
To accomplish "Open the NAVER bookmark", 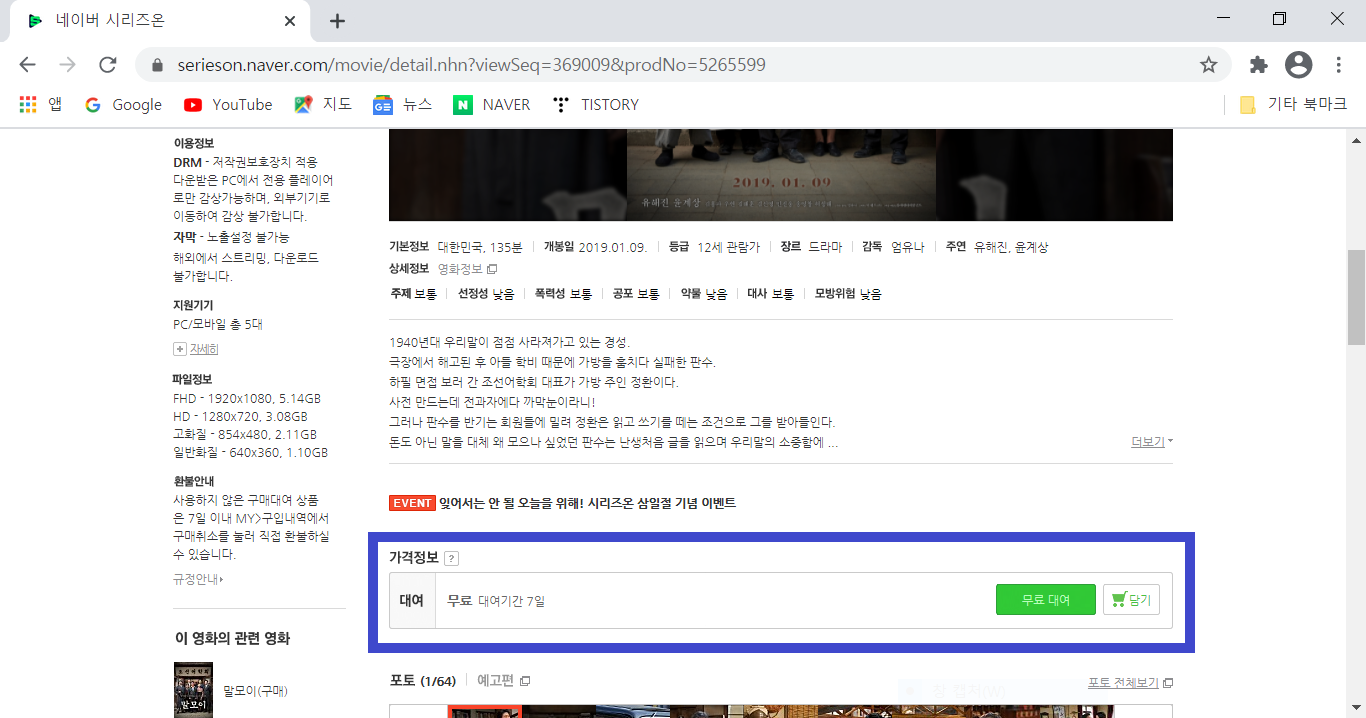I will point(492,104).
